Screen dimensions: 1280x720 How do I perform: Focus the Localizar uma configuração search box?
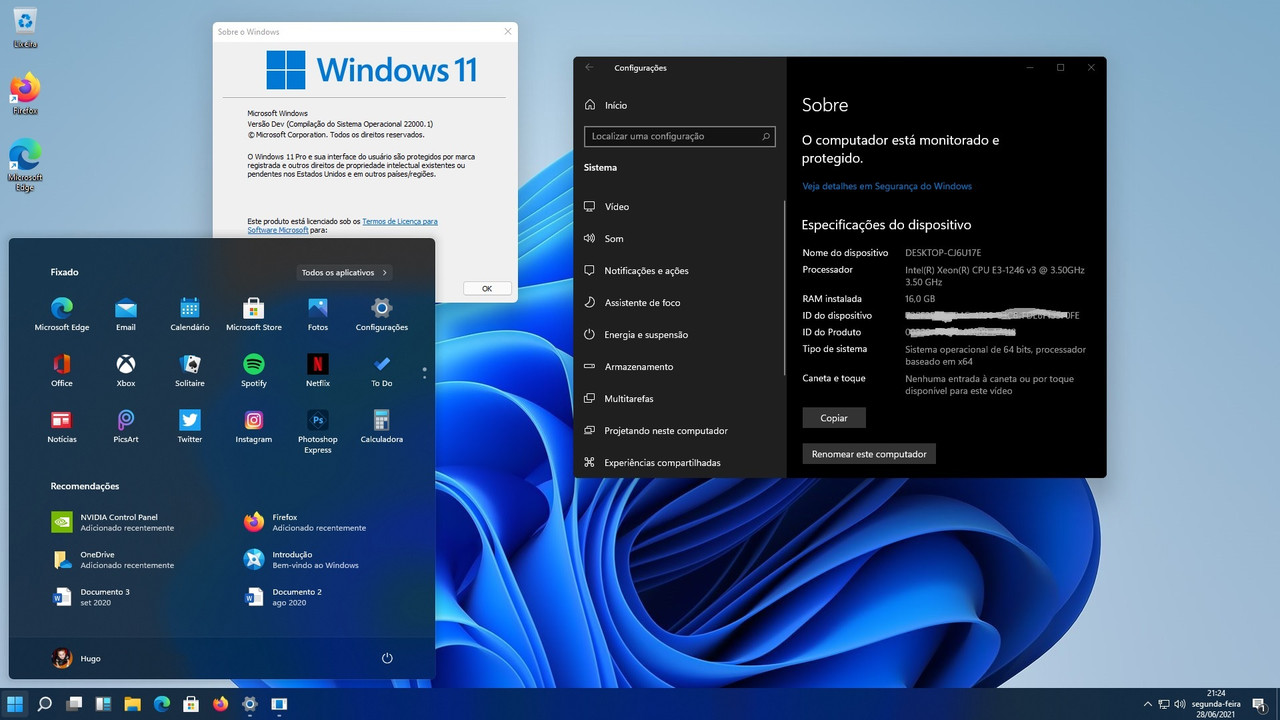tap(680, 136)
